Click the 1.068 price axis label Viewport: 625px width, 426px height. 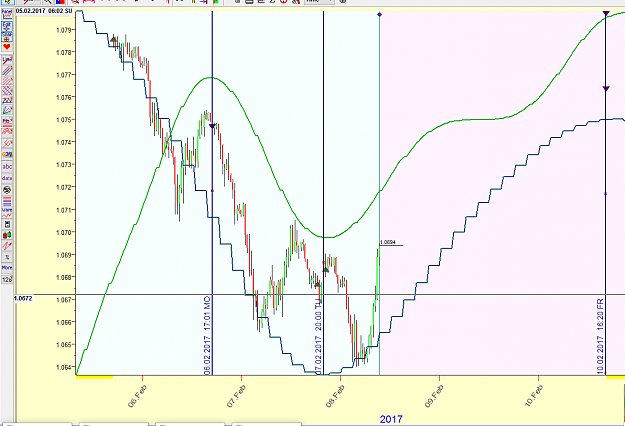click(x=64, y=277)
